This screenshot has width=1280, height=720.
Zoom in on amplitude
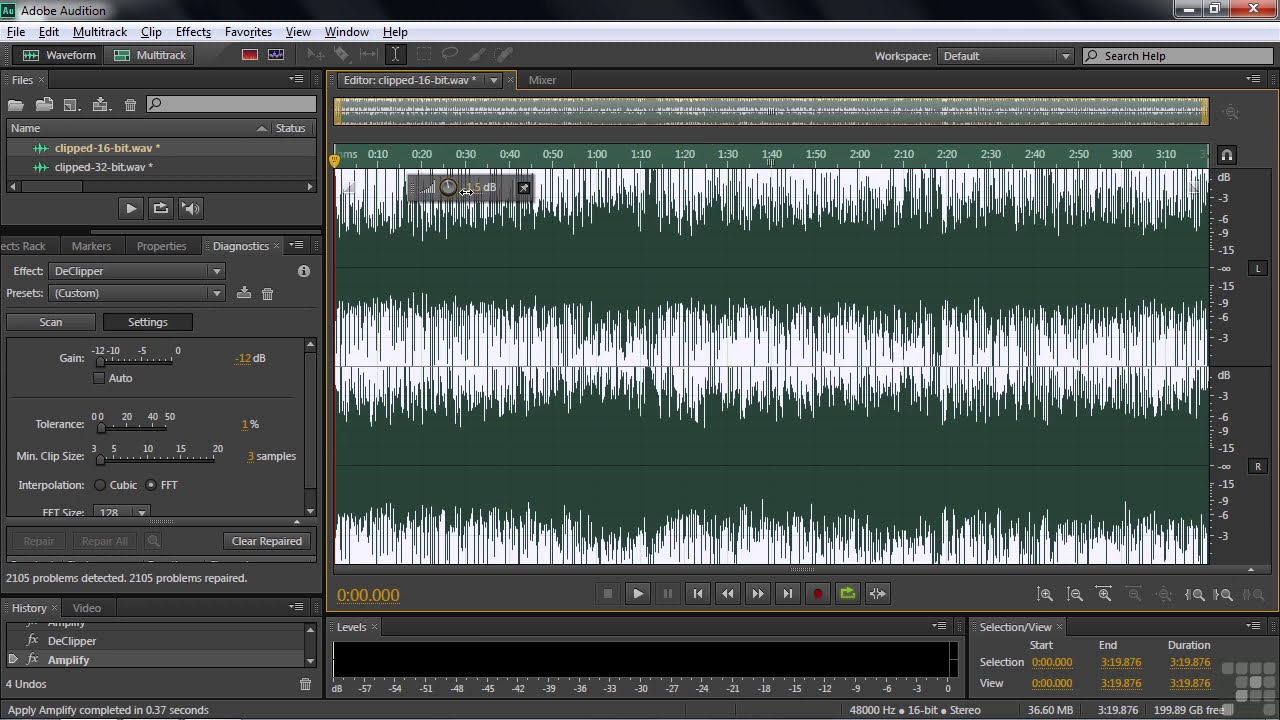click(1045, 594)
